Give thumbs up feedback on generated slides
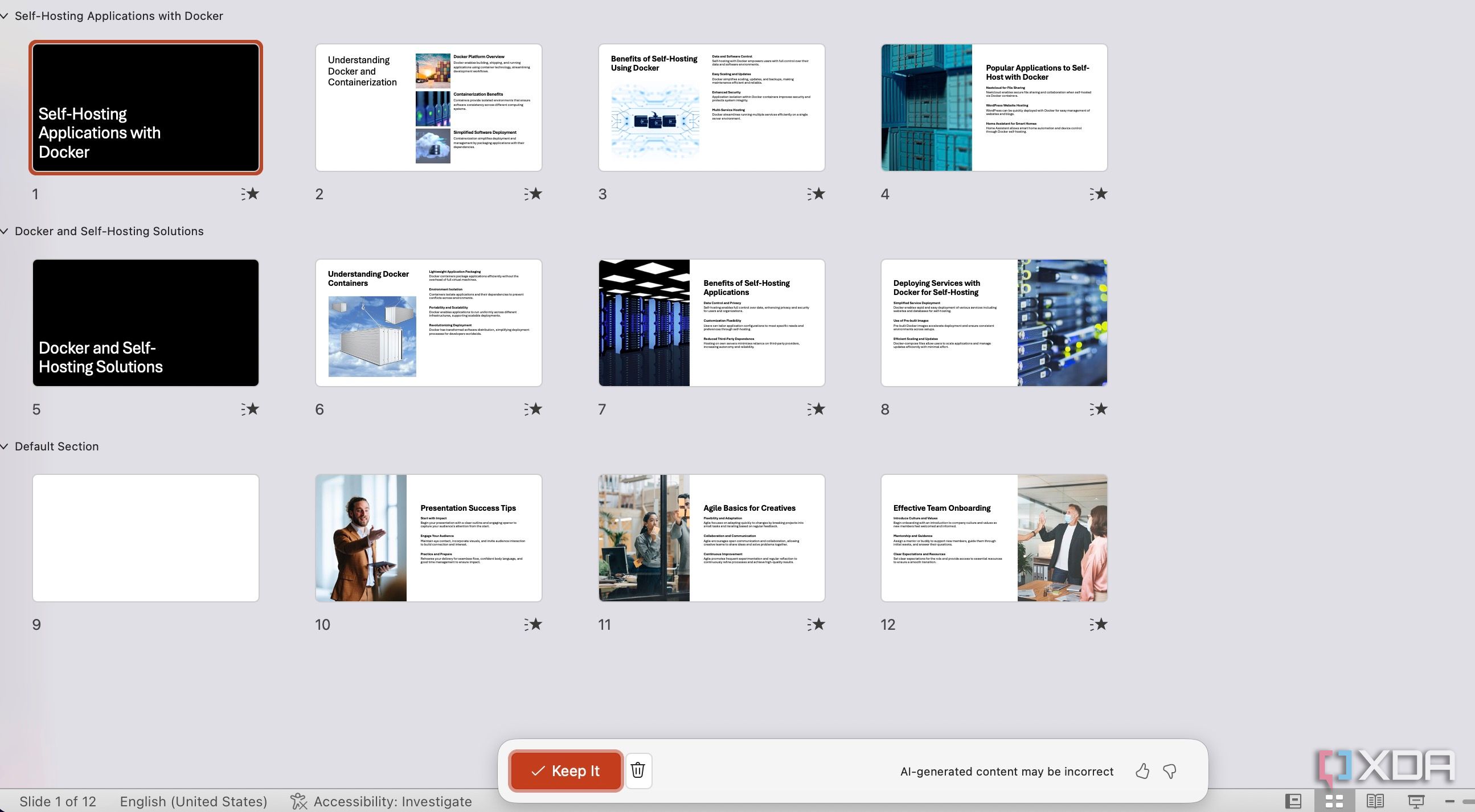 [x=1142, y=772]
